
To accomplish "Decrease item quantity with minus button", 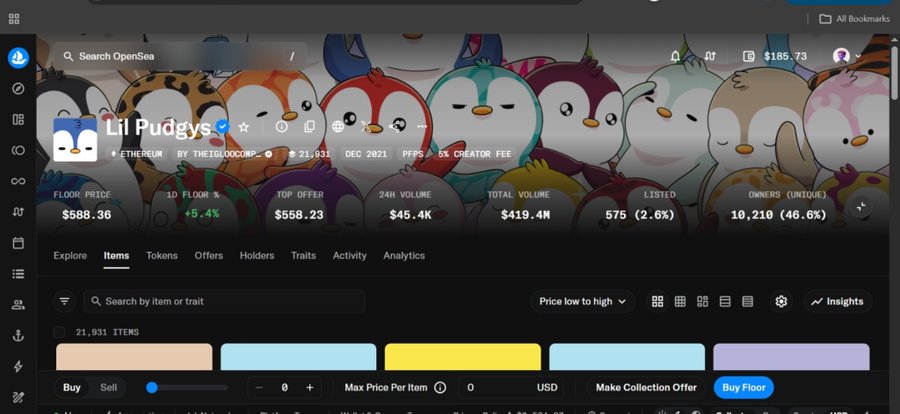I will [259, 388].
